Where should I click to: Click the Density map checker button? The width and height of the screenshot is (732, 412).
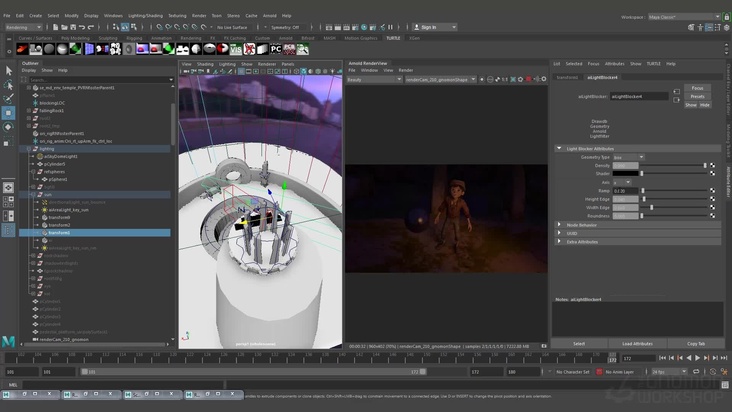coord(712,165)
